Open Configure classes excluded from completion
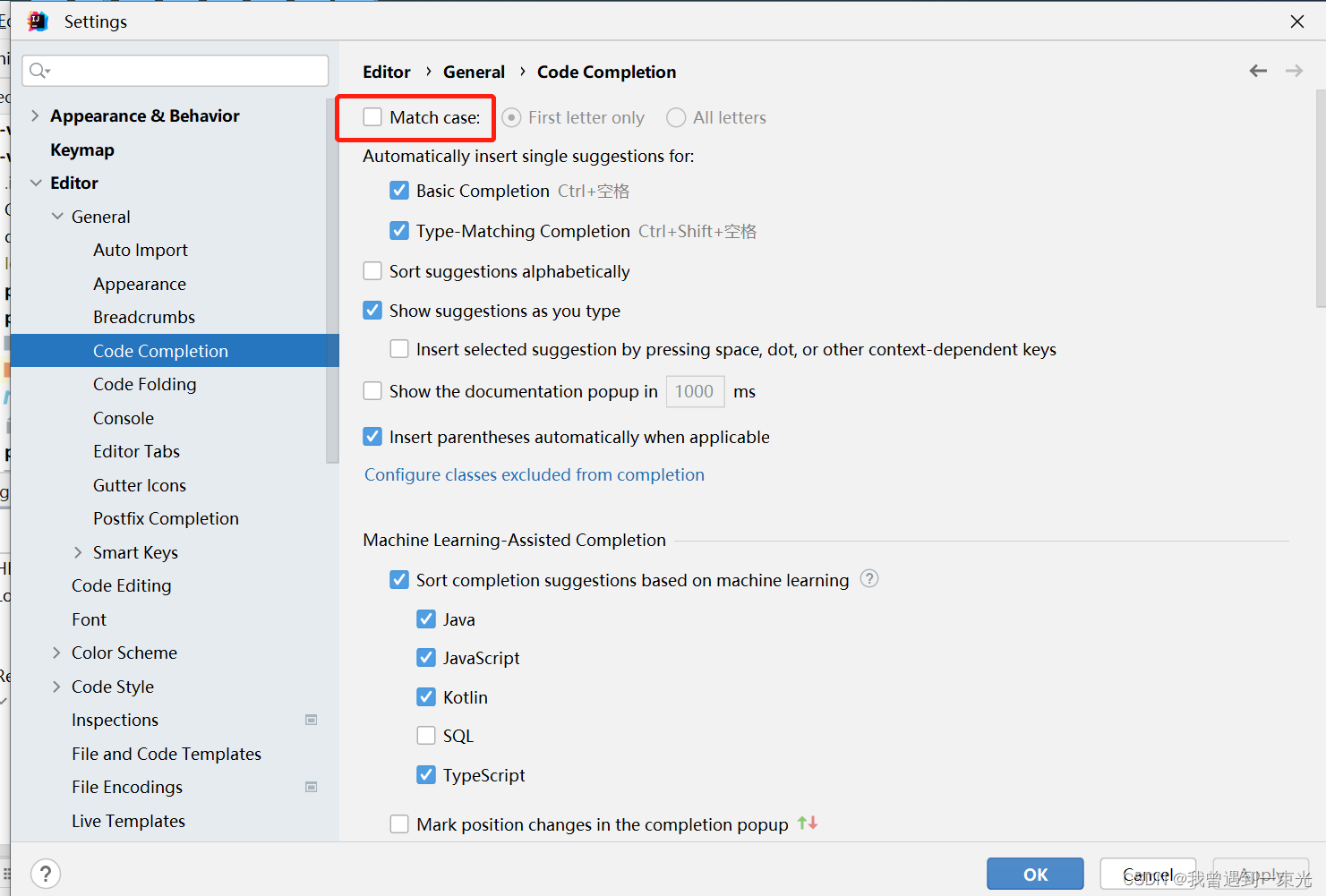 pyautogui.click(x=535, y=474)
